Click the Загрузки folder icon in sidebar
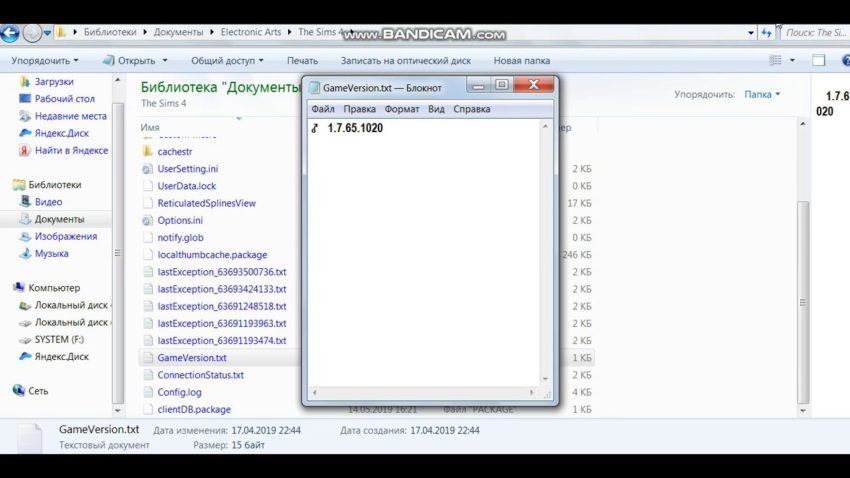The width and height of the screenshot is (850, 478). click(24, 81)
